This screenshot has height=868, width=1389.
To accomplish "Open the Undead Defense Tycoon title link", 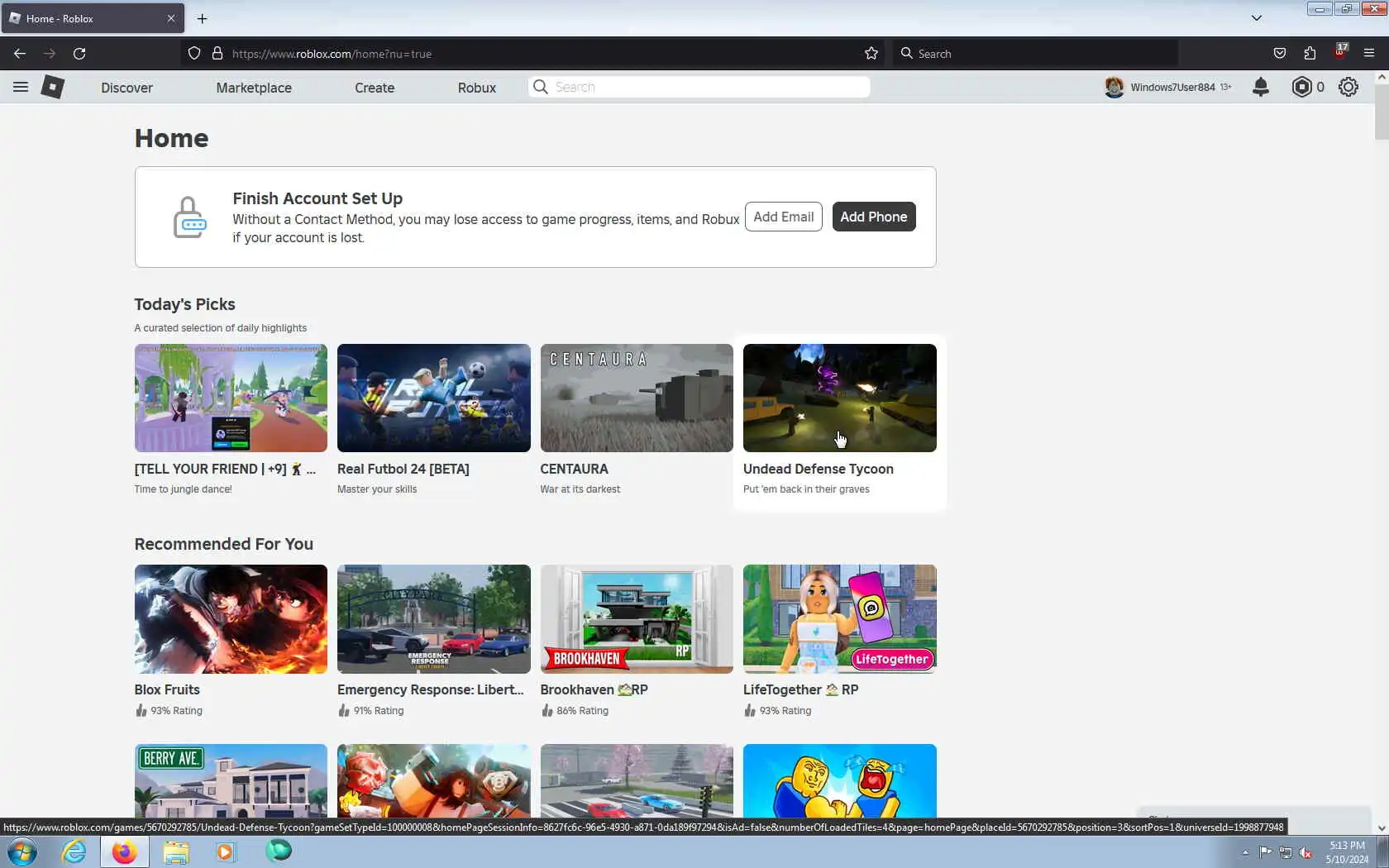I will (818, 469).
